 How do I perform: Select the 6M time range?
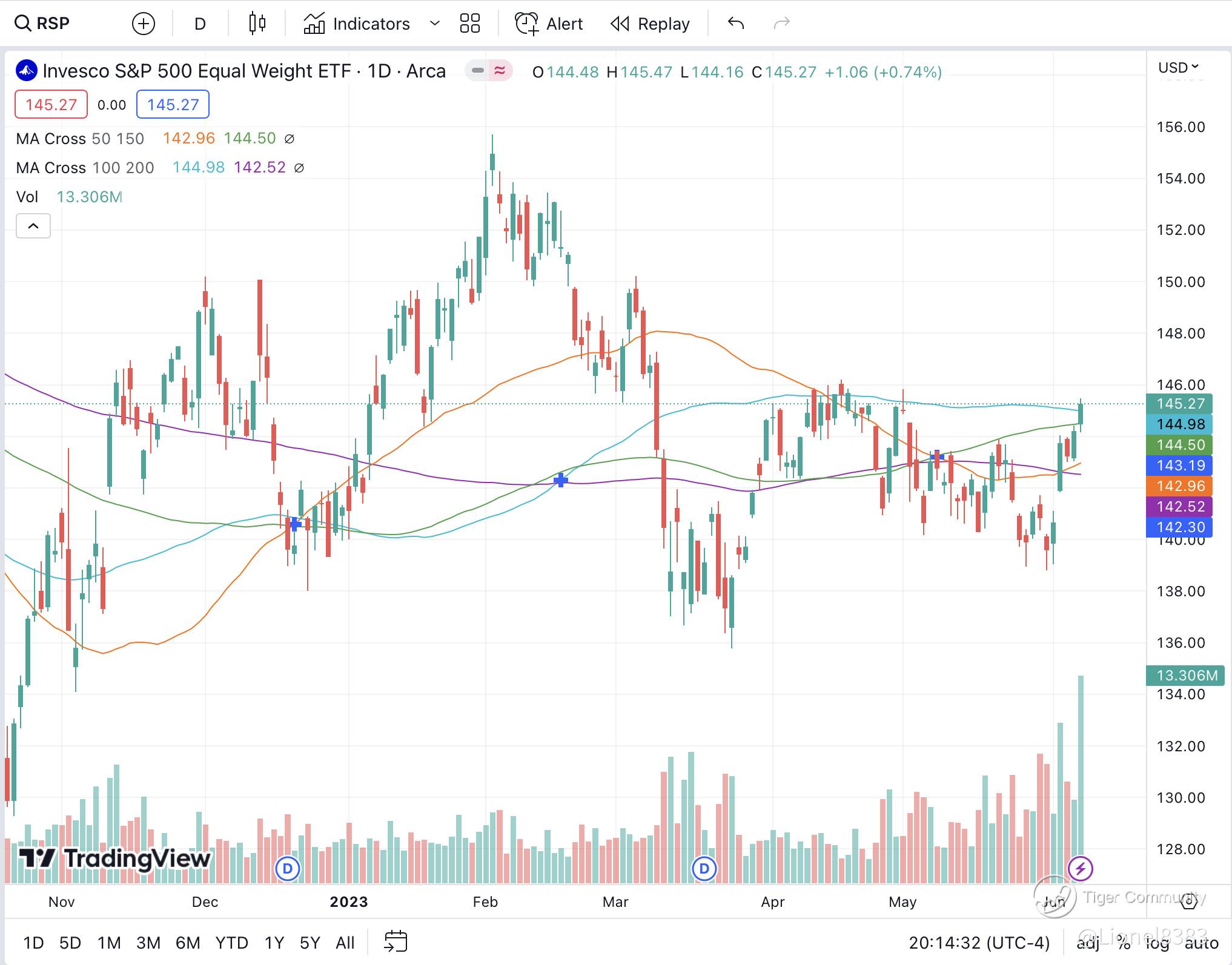pyautogui.click(x=188, y=943)
